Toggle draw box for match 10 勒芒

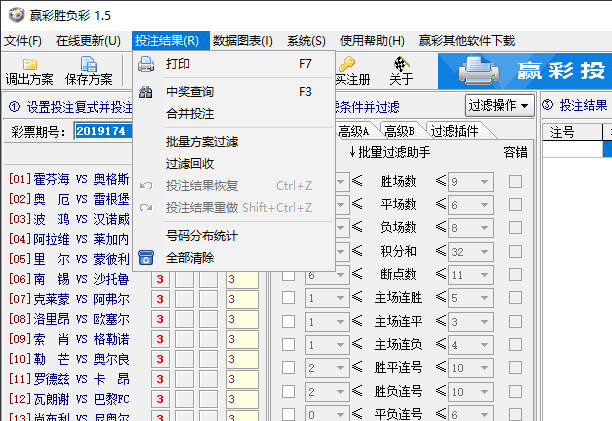(184, 359)
